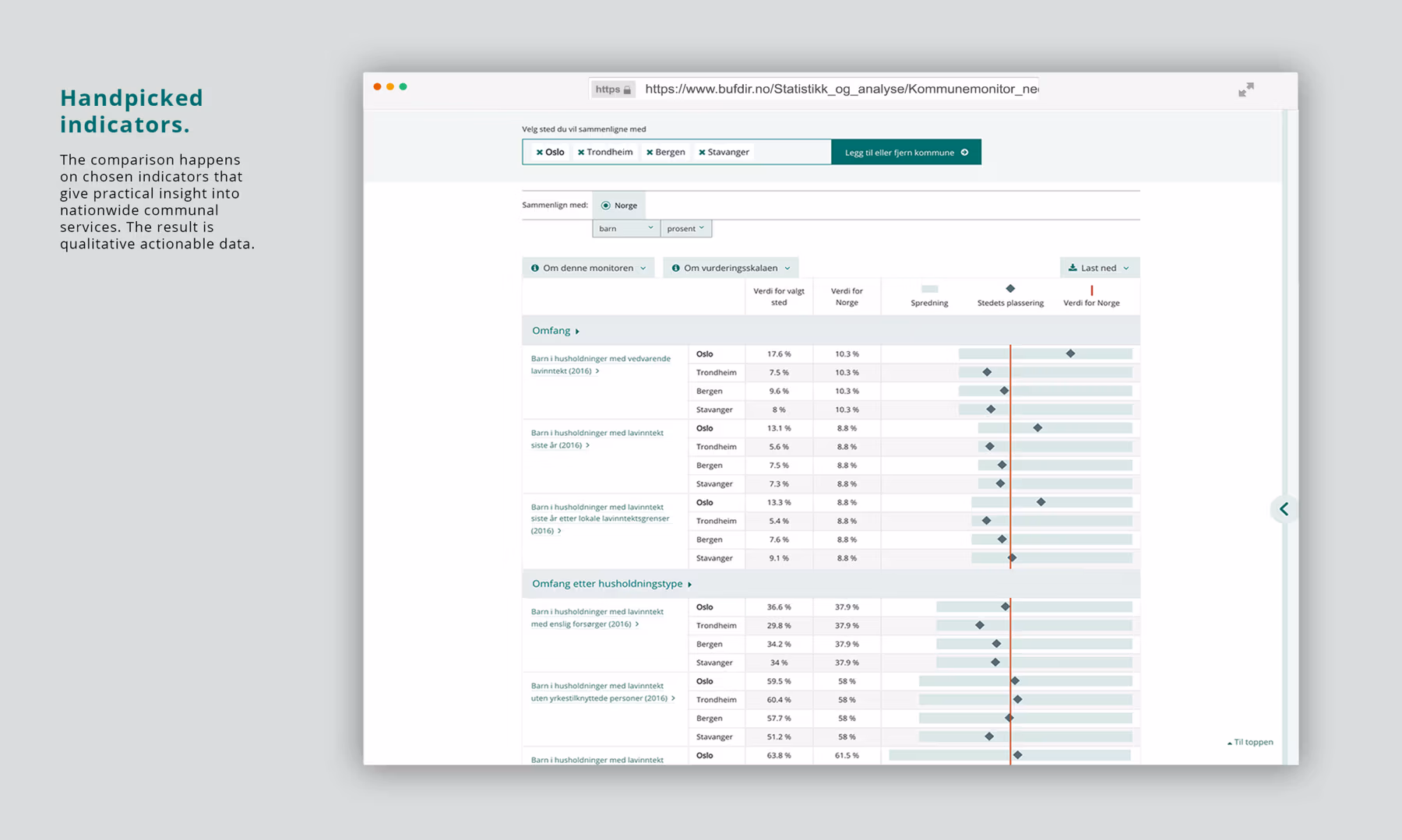Open lavinntekt med enslig forsørger link

point(597,618)
